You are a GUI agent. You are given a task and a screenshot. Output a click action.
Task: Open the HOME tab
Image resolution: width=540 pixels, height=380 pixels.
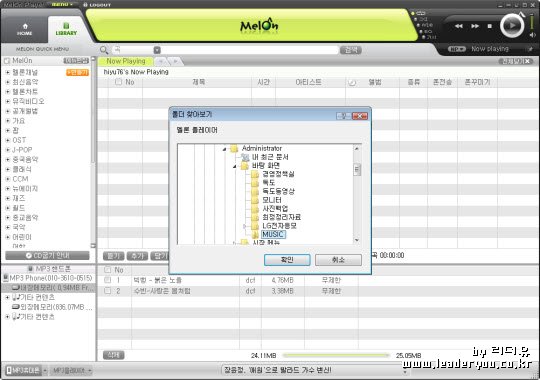pos(24,30)
